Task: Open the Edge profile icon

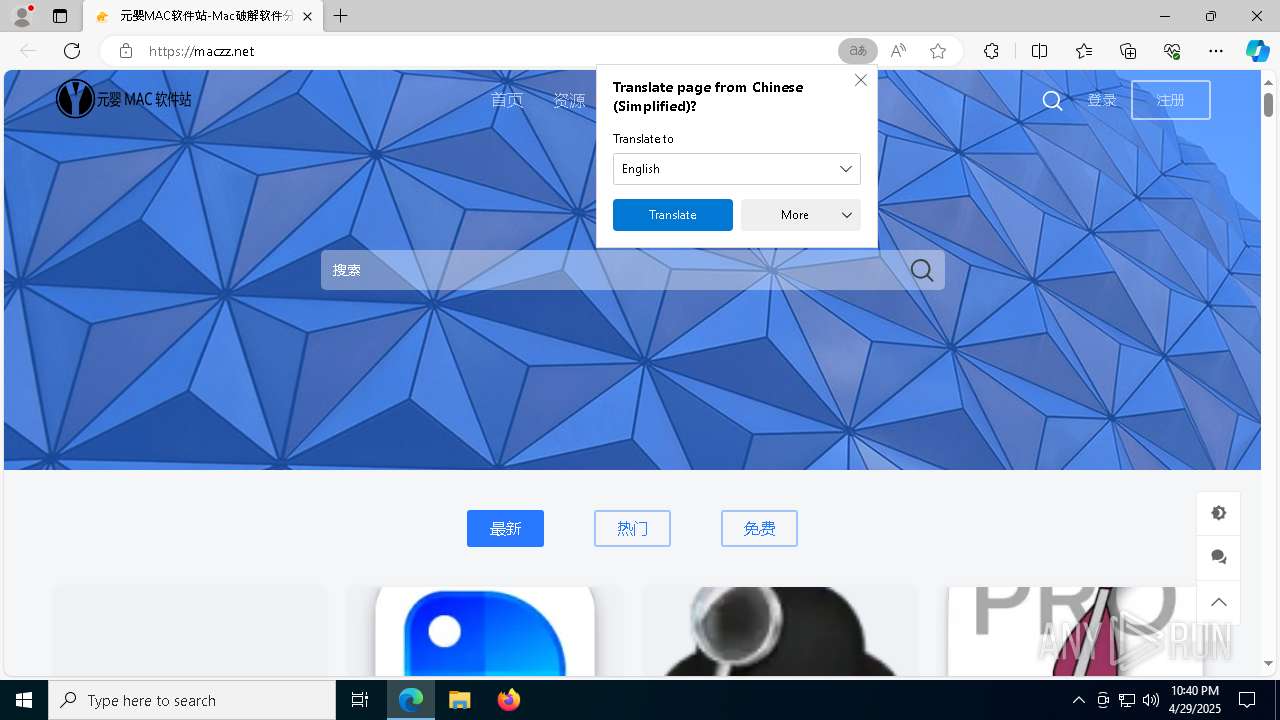Action: coord(22,16)
